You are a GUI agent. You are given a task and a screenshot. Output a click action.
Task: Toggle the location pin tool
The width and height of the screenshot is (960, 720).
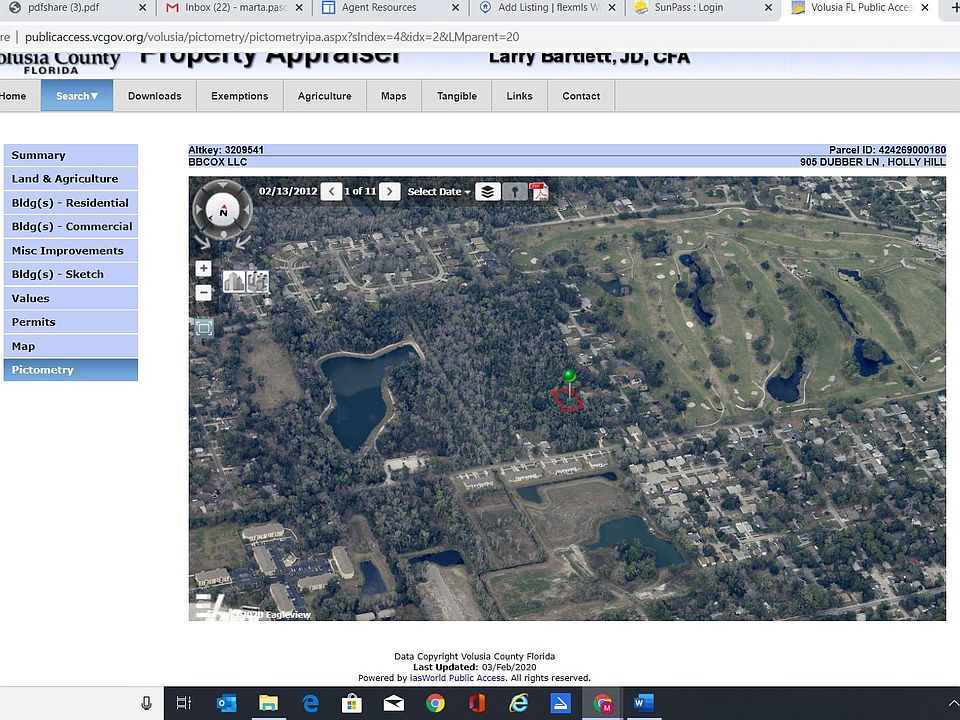pos(515,192)
